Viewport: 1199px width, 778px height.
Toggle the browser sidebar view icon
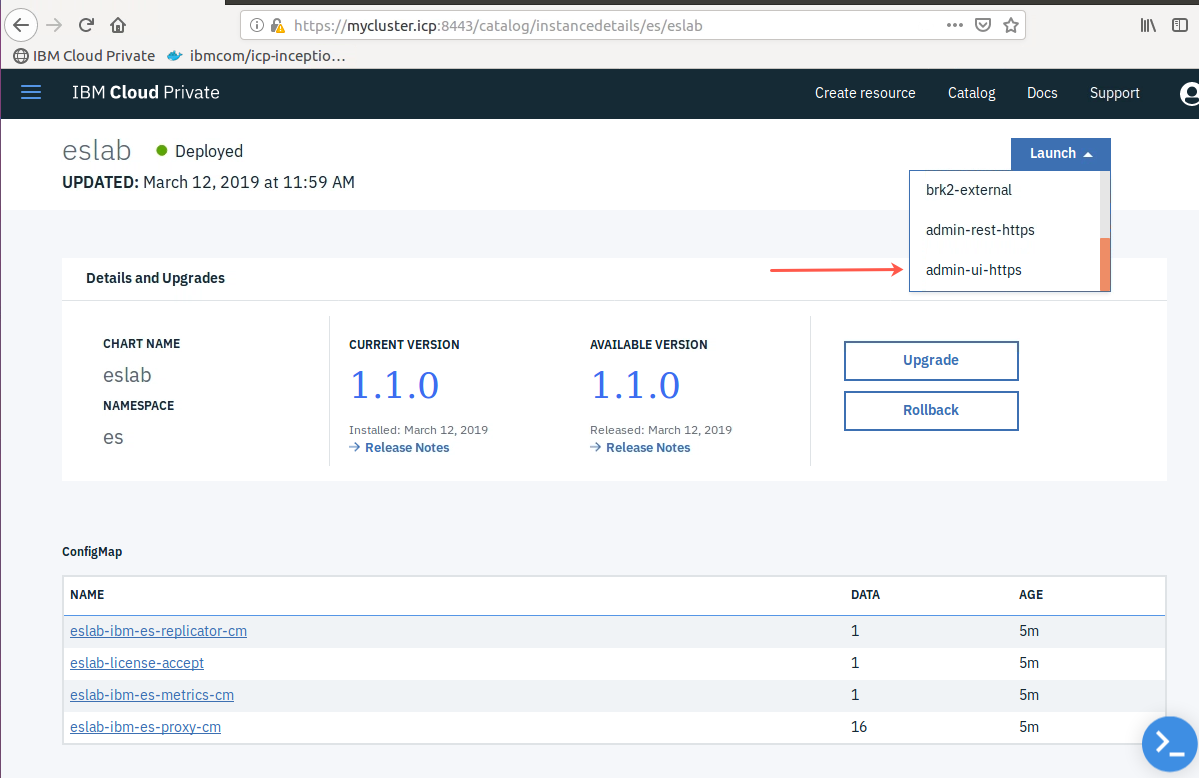[1180, 25]
